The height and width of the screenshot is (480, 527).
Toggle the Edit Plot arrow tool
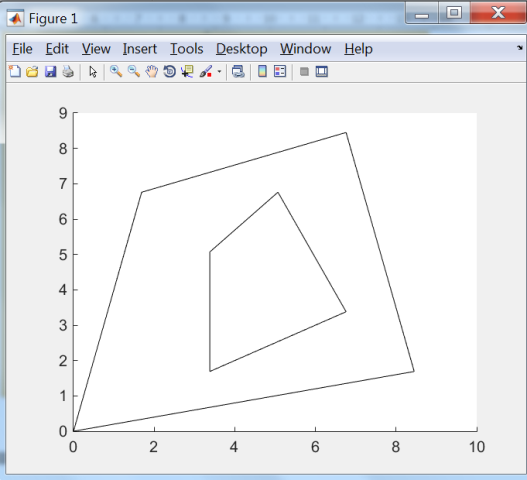click(93, 72)
